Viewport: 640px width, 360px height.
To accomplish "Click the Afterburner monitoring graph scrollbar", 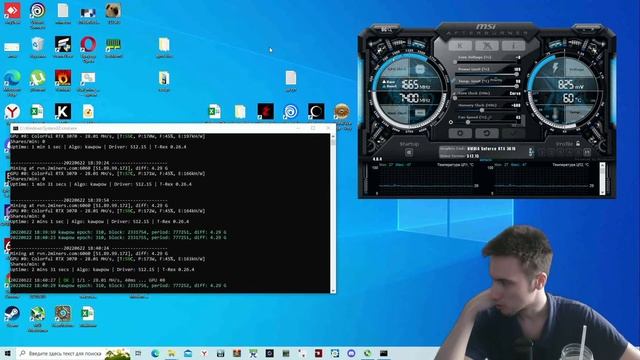I will click(602, 178).
